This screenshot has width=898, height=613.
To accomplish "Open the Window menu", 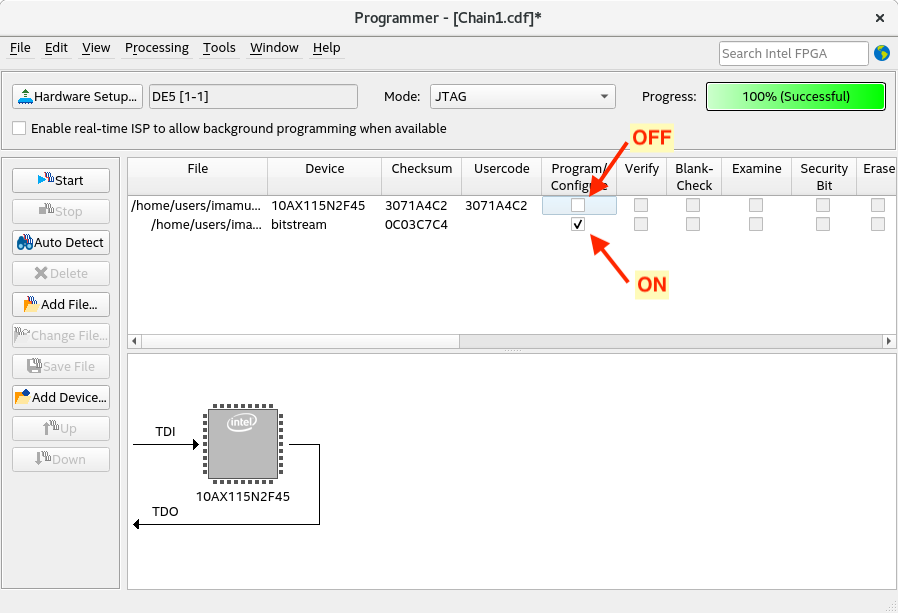I will [274, 48].
